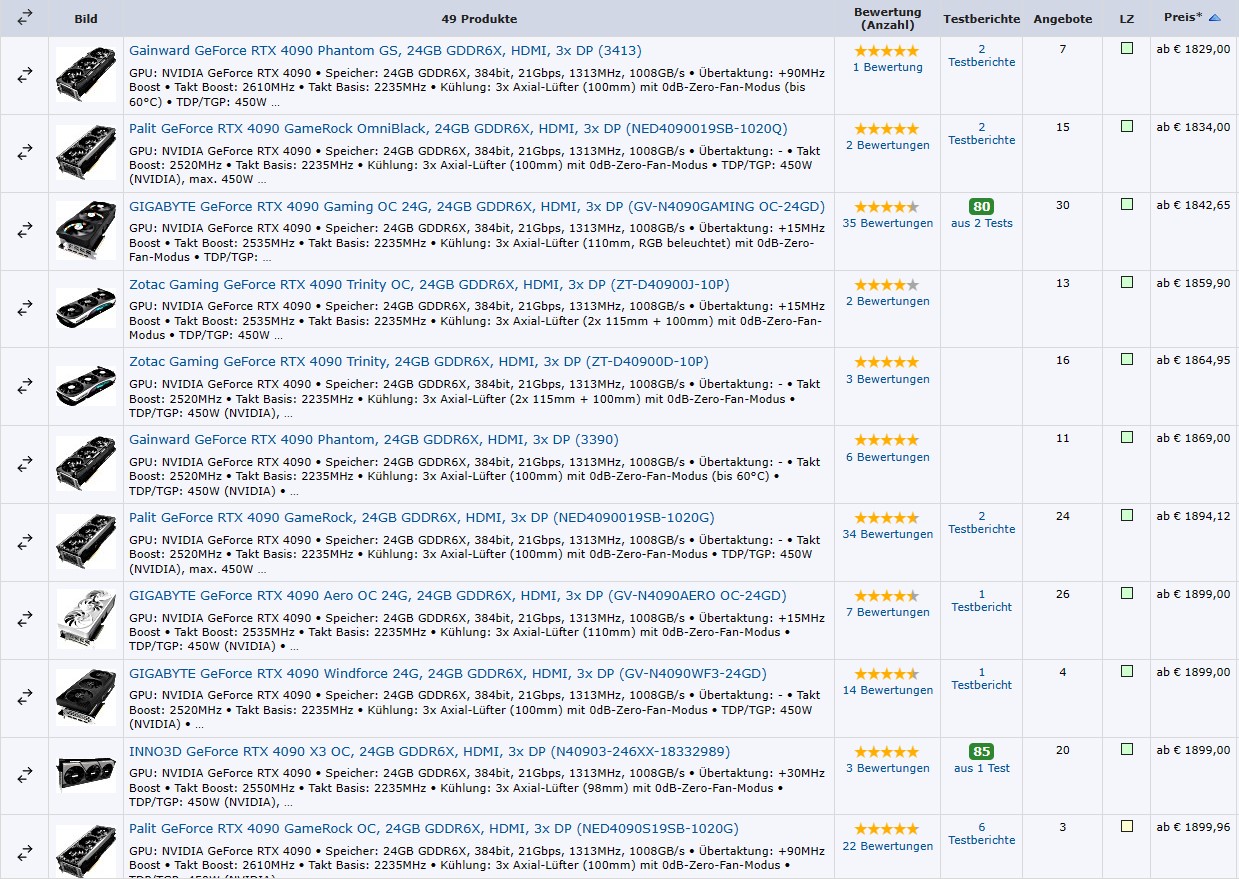This screenshot has height=879, width=1239.
Task: Click green 80 test score badge
Action: pyautogui.click(x=982, y=207)
